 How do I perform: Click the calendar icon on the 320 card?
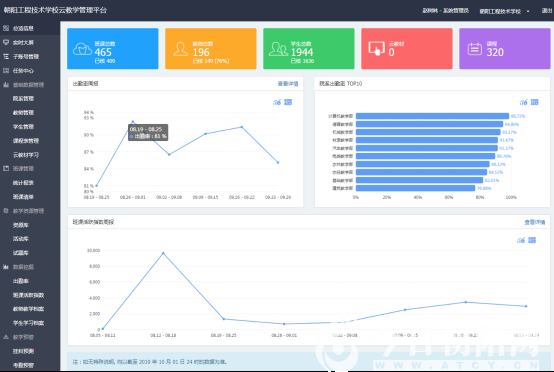pos(475,49)
